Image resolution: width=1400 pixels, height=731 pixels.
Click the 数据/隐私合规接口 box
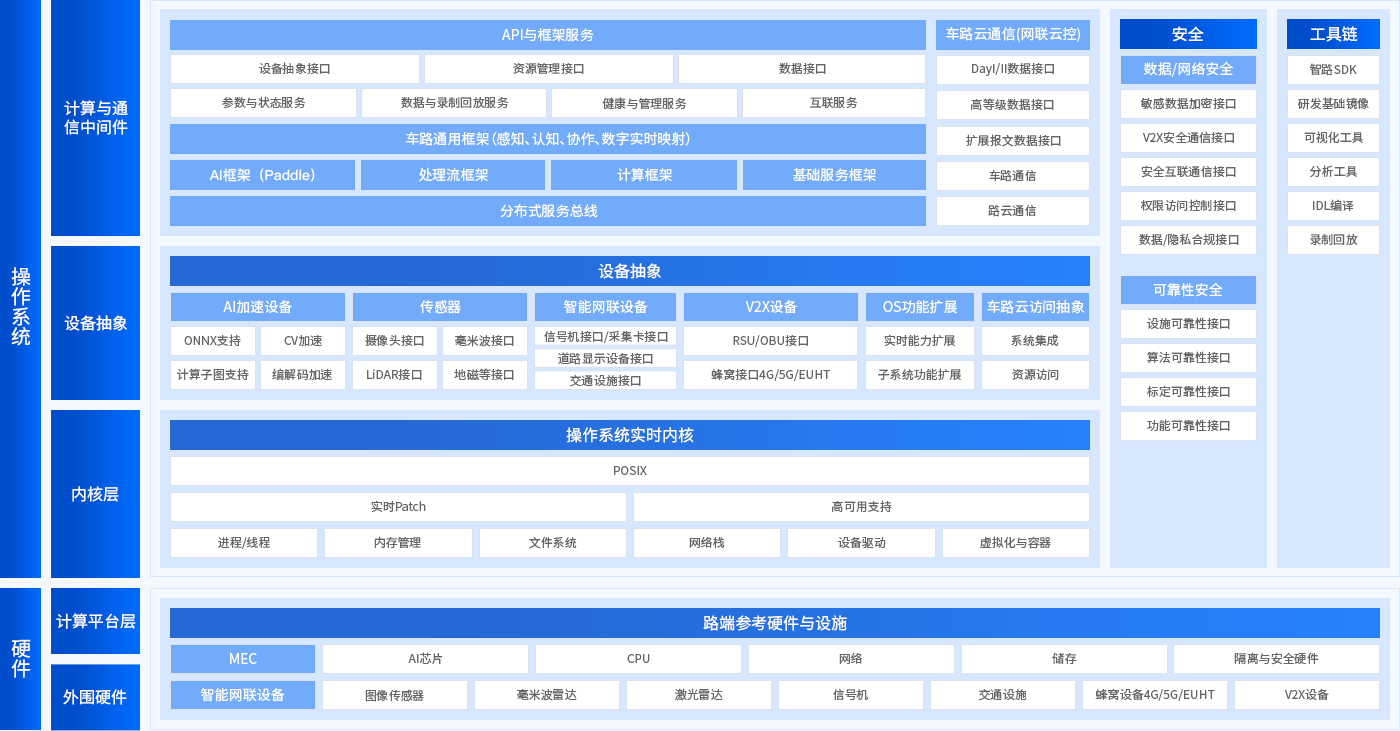(x=1188, y=240)
